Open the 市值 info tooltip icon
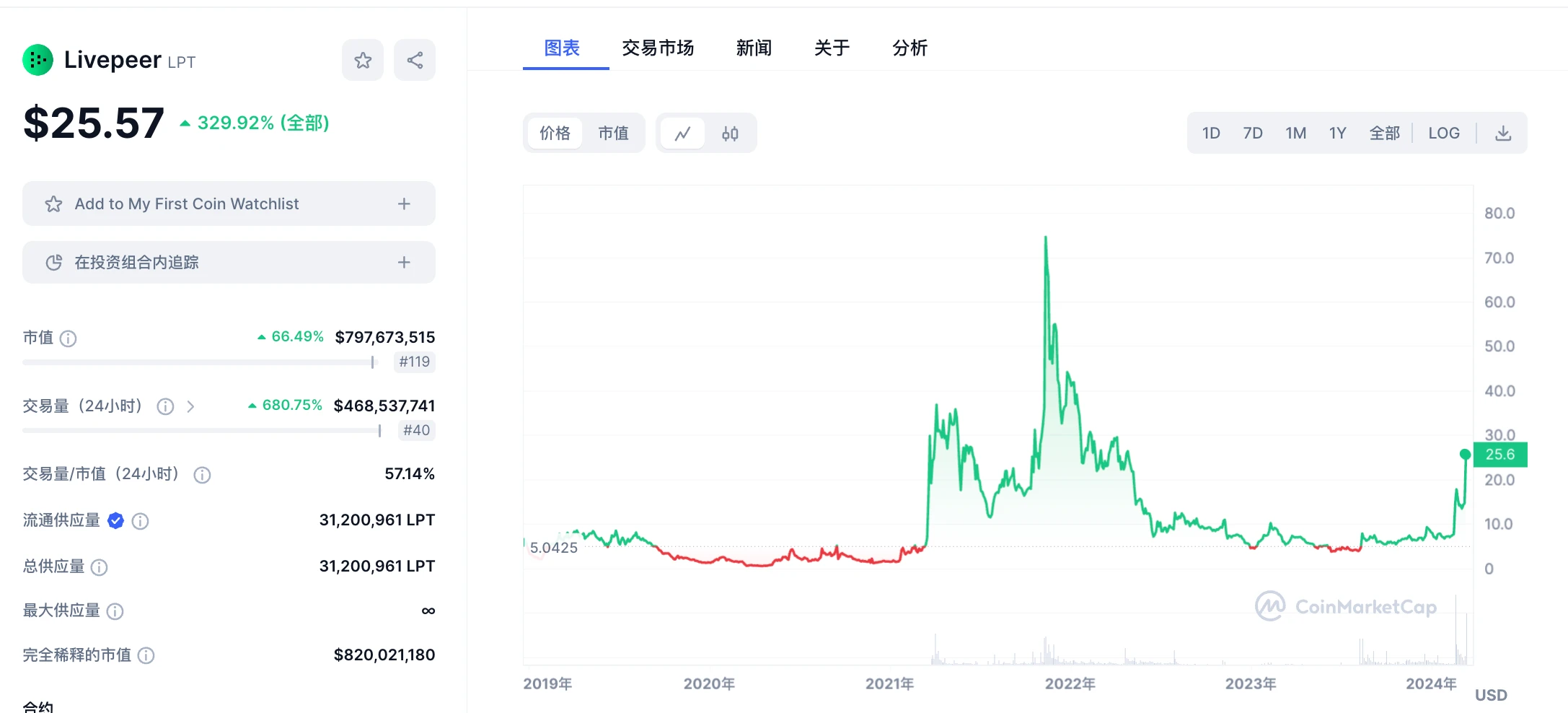Viewport: 1568px width, 713px height. click(x=69, y=338)
